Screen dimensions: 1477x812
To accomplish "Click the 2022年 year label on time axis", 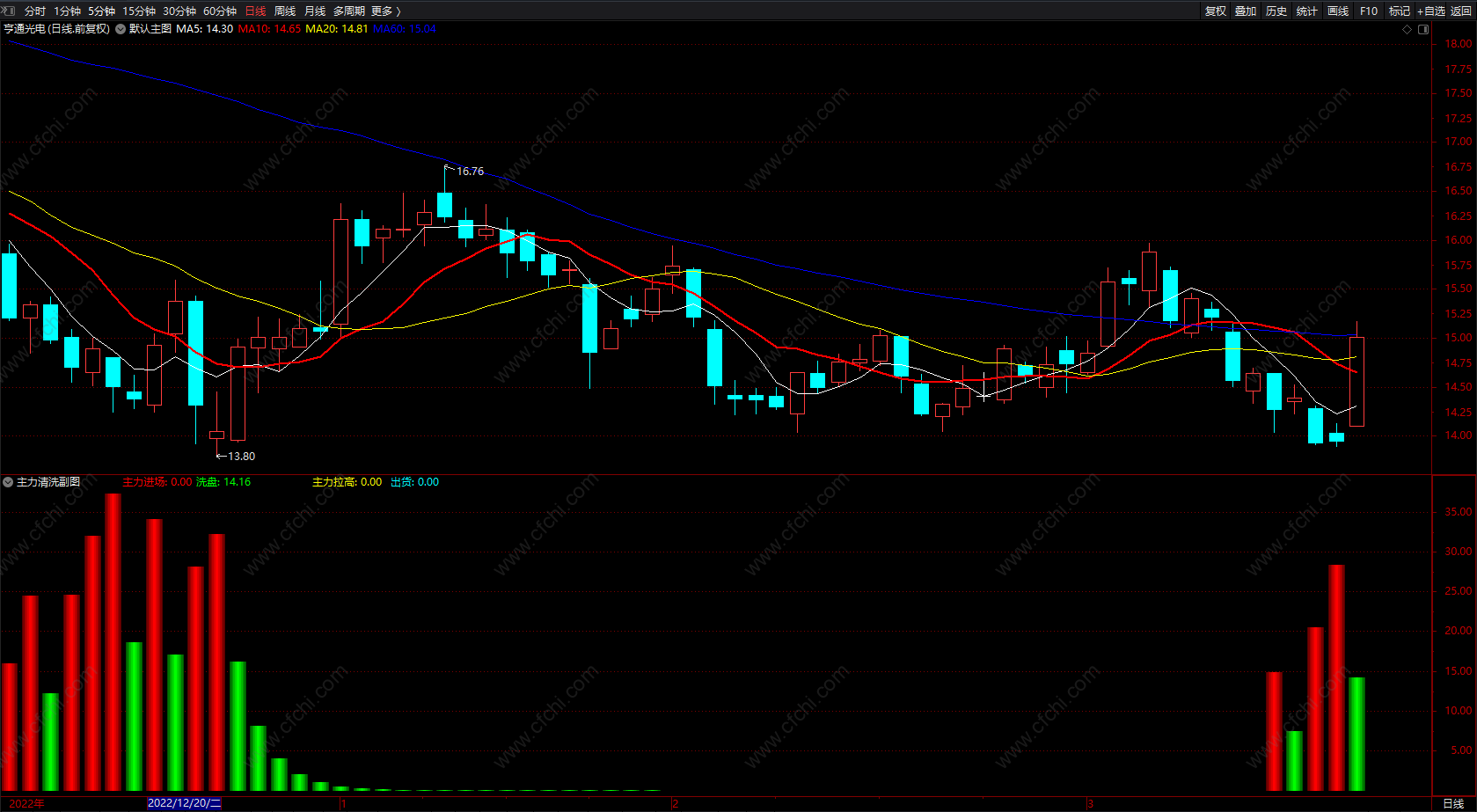I will point(27,804).
